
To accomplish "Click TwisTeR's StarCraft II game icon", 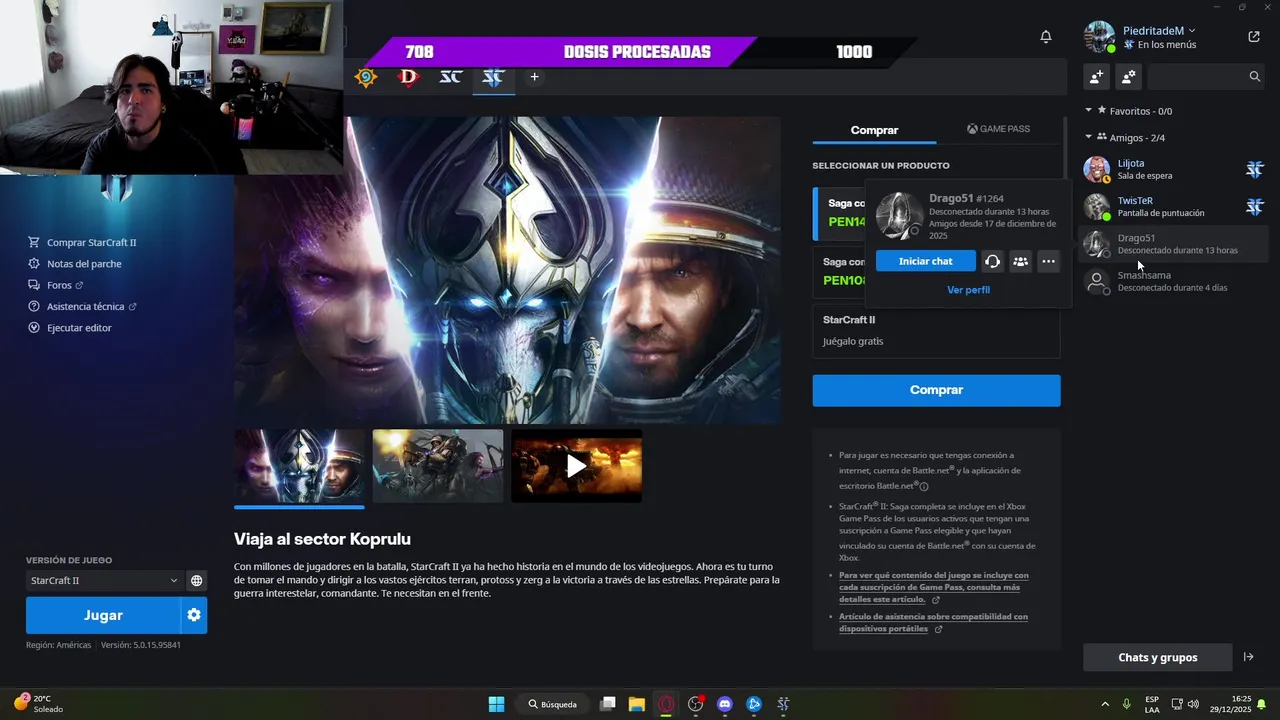I will point(1255,207).
